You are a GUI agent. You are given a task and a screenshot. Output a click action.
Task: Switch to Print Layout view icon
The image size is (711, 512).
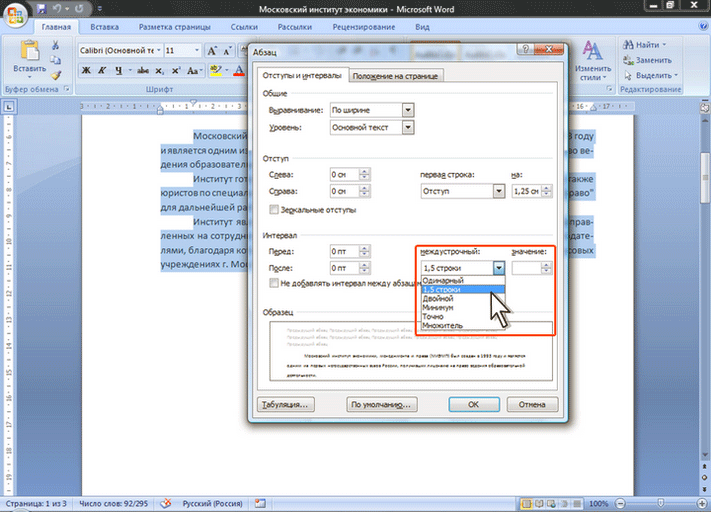[x=526, y=503]
